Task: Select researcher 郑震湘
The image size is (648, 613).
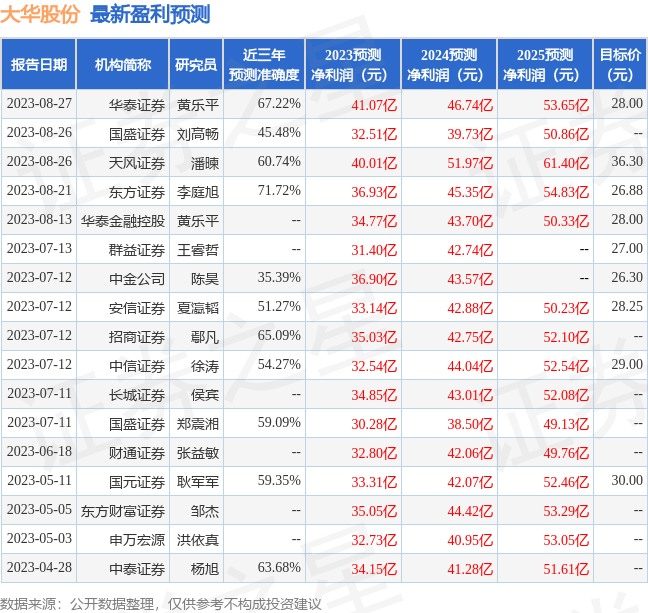Action: click(x=198, y=424)
